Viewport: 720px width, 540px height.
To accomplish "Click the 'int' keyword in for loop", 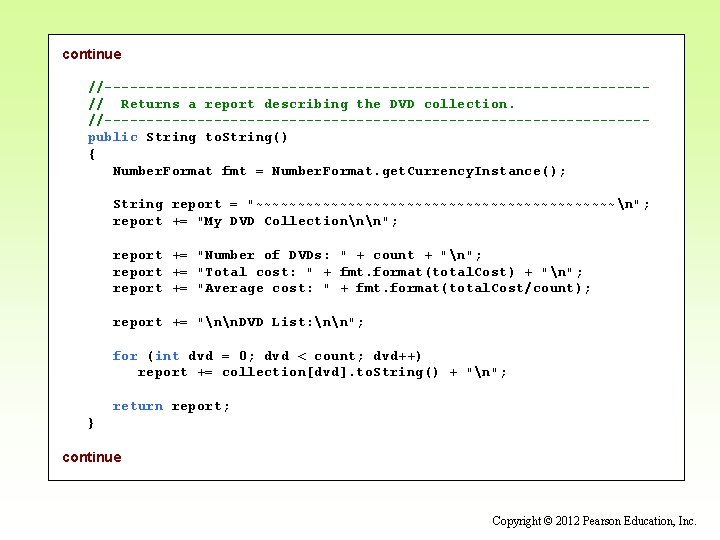I will pyautogui.click(x=167, y=356).
